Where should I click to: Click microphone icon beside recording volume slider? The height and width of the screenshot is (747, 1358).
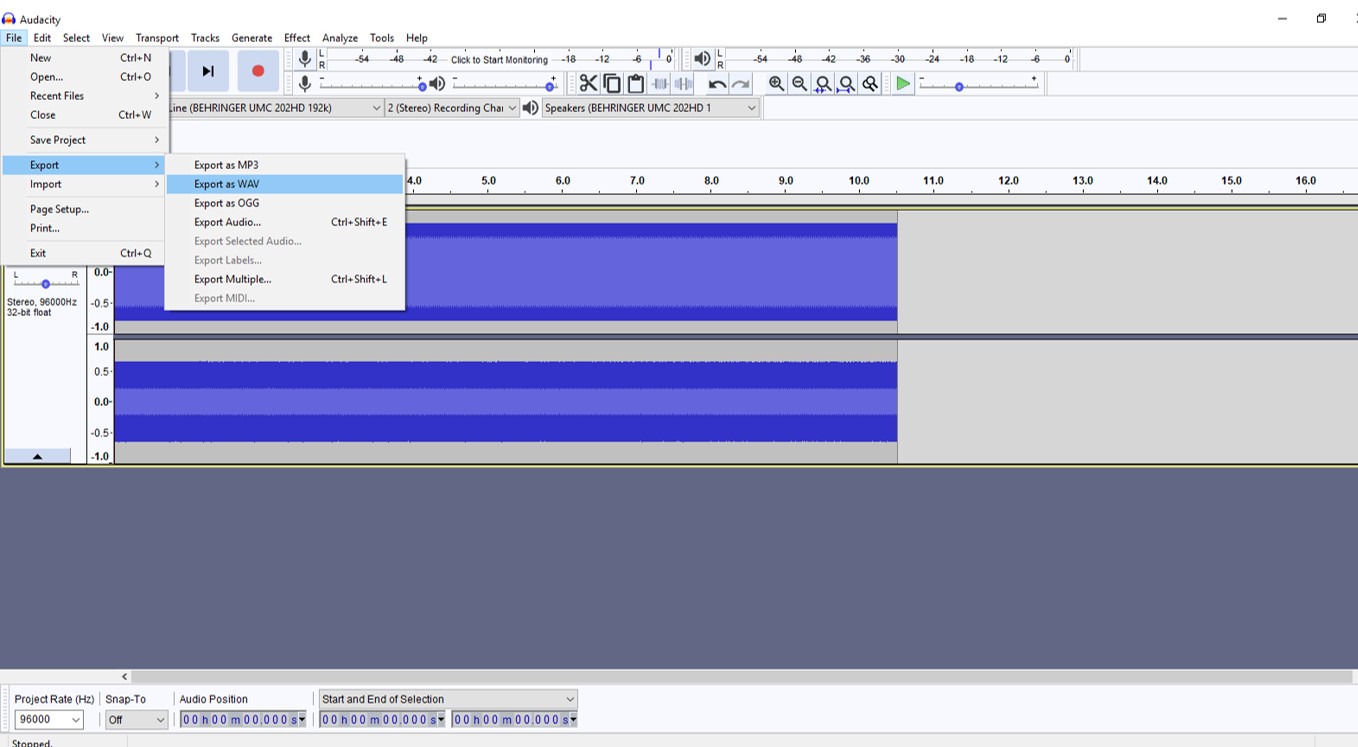305,84
